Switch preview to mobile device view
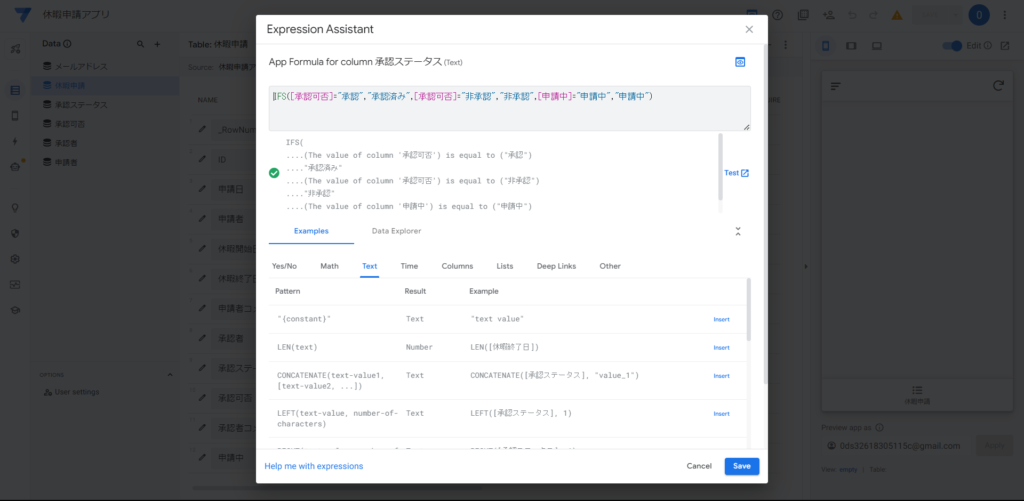 pos(825,46)
